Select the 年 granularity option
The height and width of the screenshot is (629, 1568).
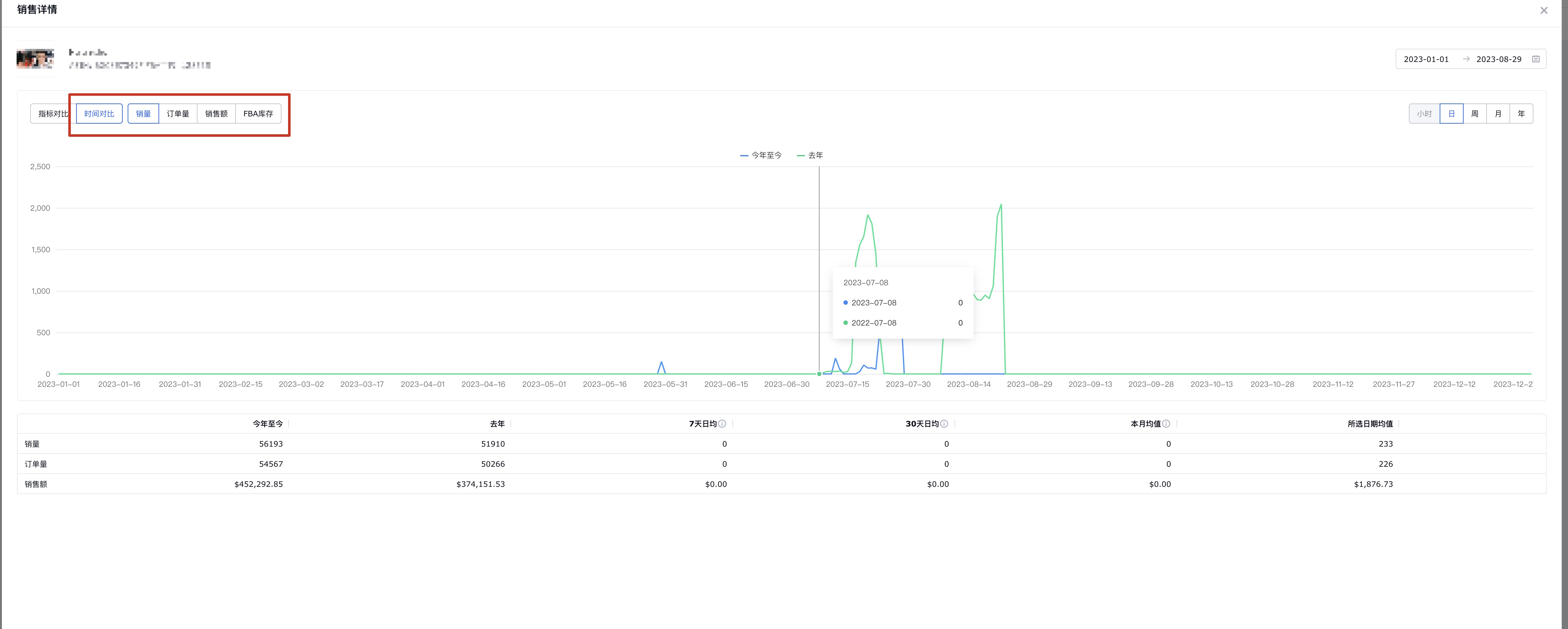pos(1521,114)
